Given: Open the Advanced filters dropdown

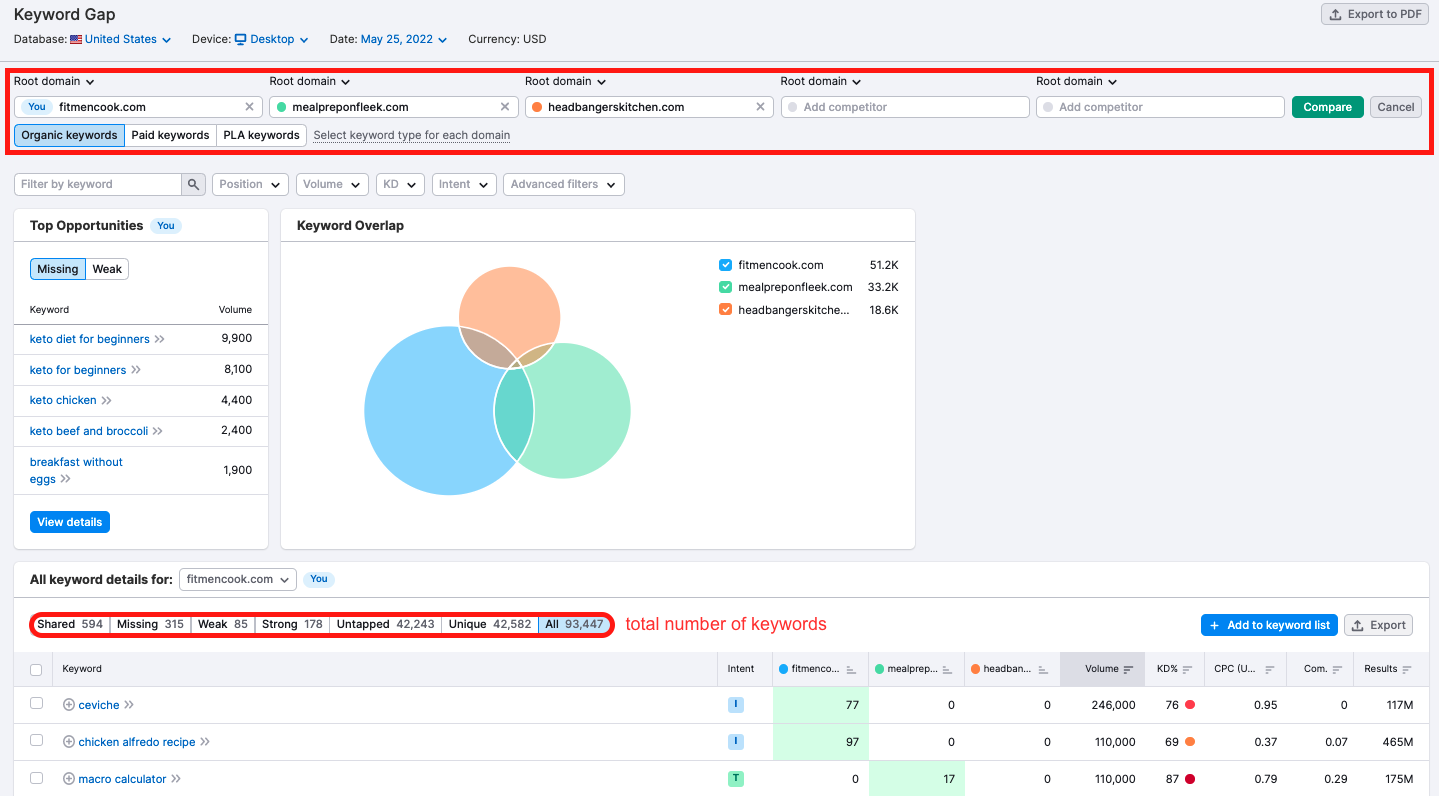Looking at the screenshot, I should 564,184.
